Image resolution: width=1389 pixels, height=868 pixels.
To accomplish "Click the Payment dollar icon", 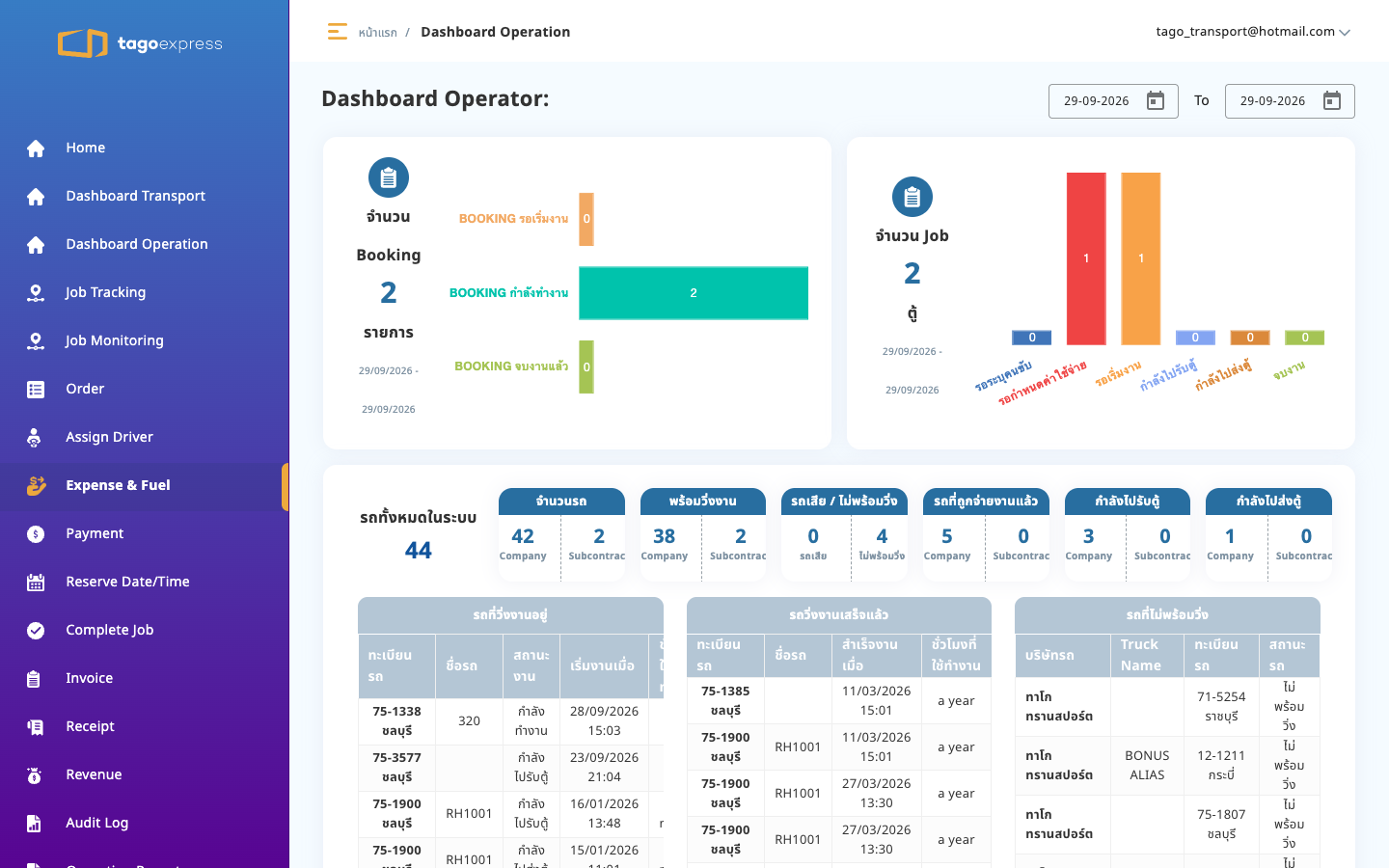I will pyautogui.click(x=36, y=533).
